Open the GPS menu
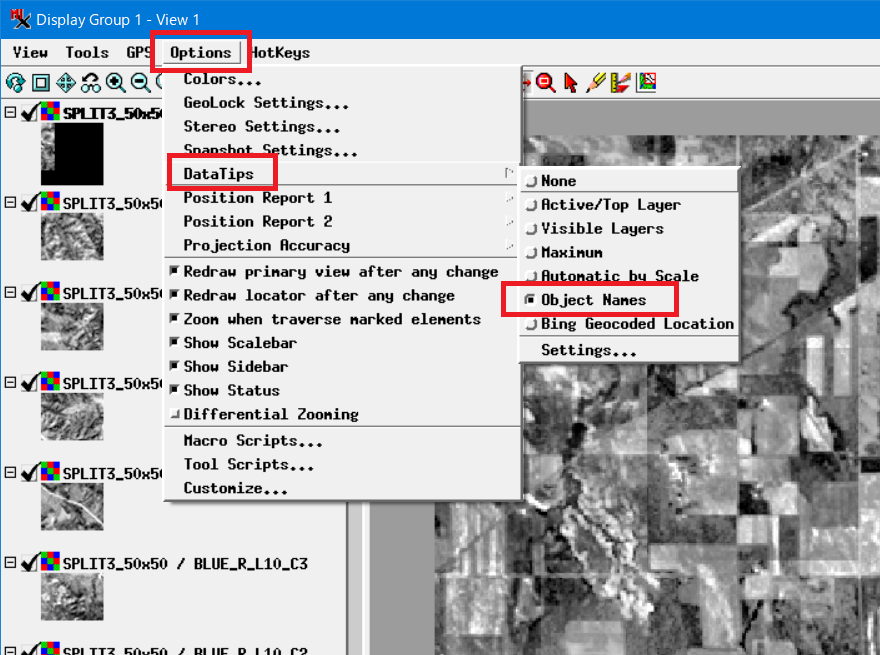 (138, 53)
